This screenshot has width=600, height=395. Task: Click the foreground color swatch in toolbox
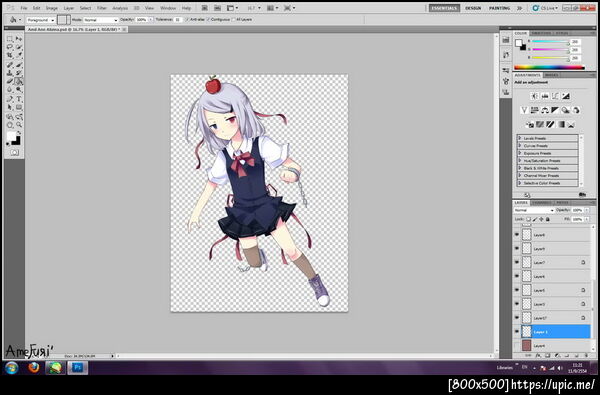(11, 137)
